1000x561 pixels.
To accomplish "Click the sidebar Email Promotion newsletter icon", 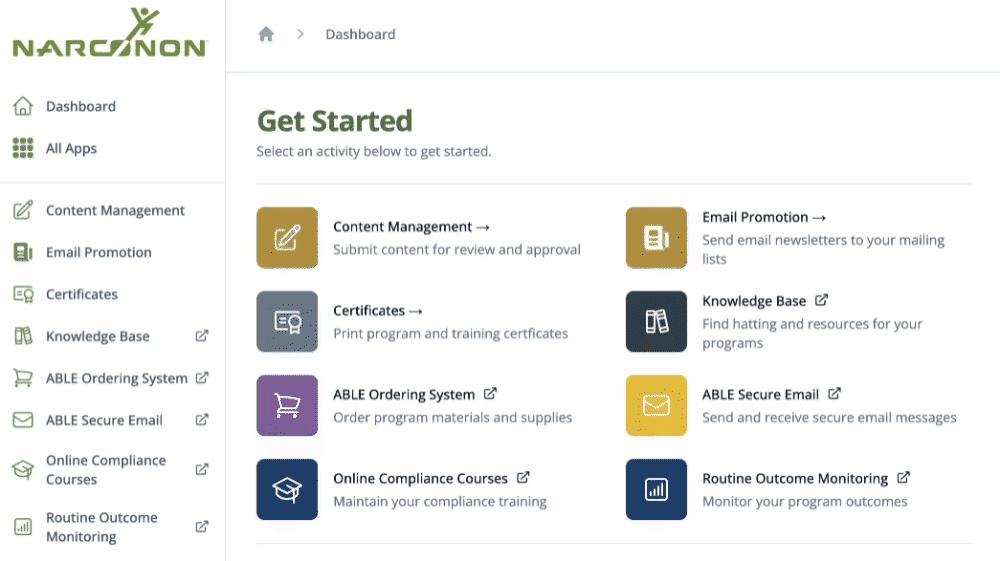I will 23,252.
